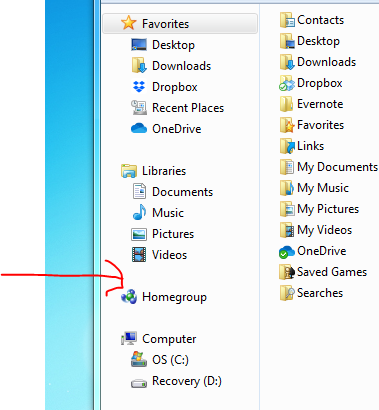Open OneDrive label under Favorites
The width and height of the screenshot is (379, 410).
(177, 129)
